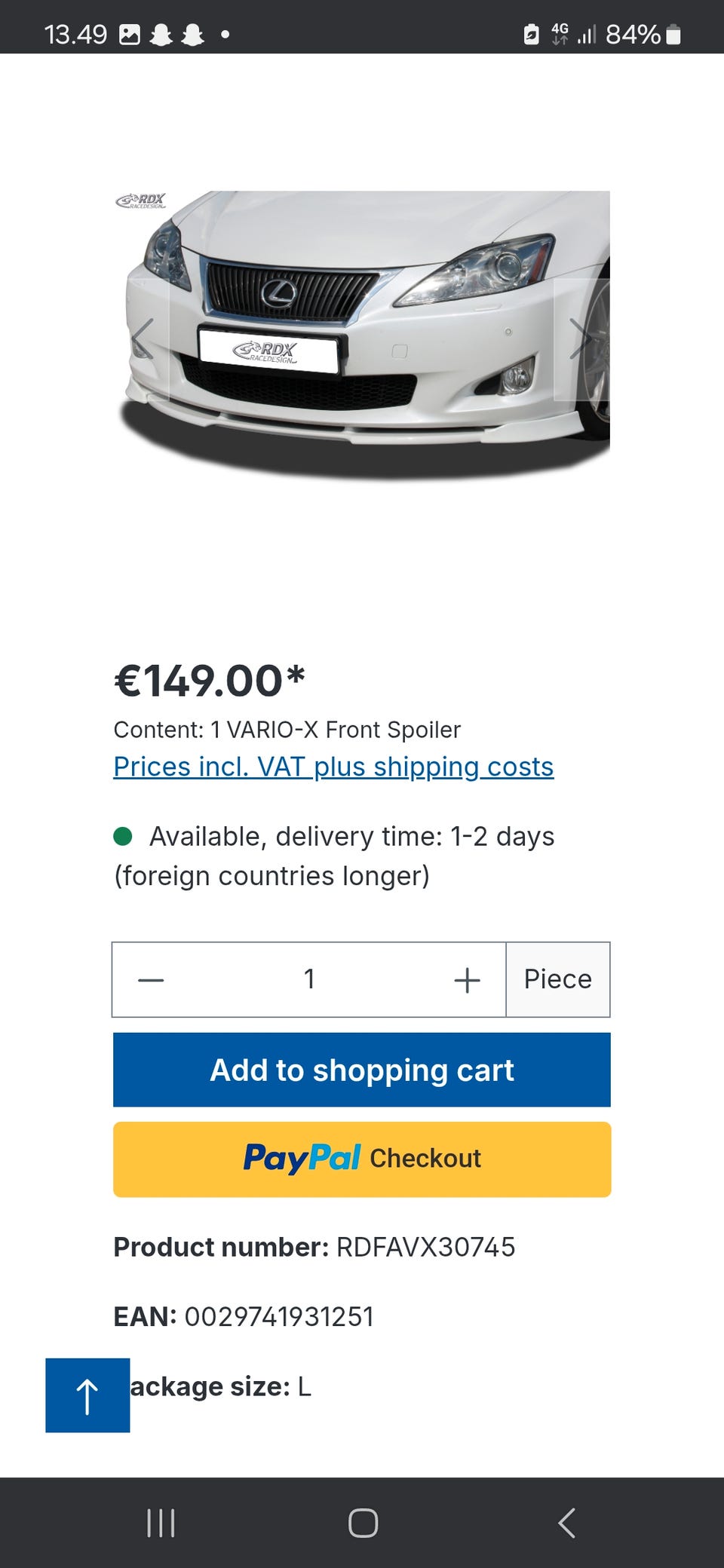Tap the quantity input field
724x1568 pixels.
309,980
